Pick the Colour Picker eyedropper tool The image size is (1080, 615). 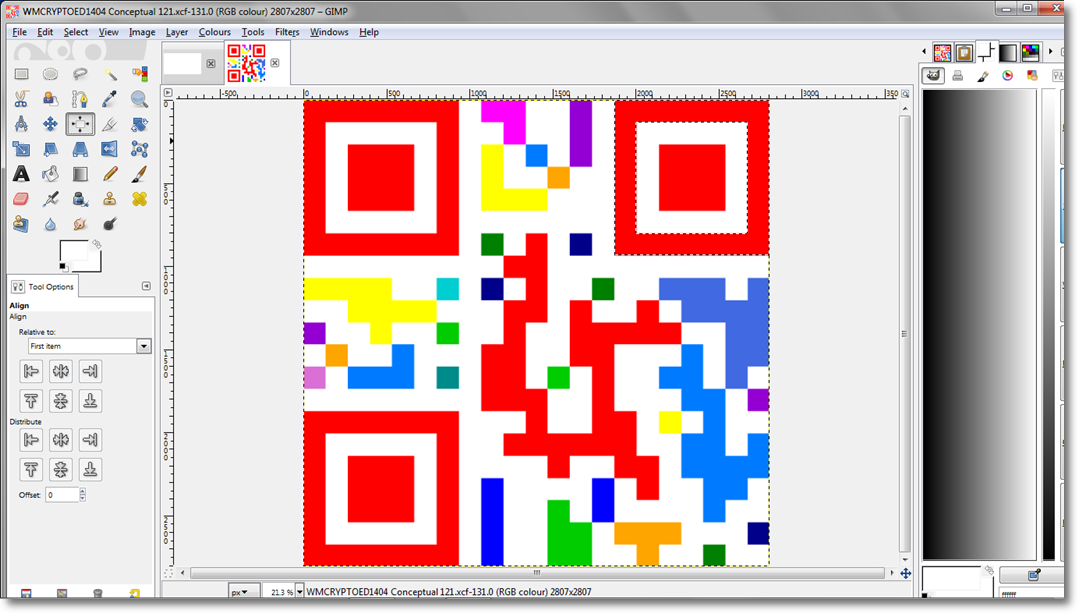point(110,99)
